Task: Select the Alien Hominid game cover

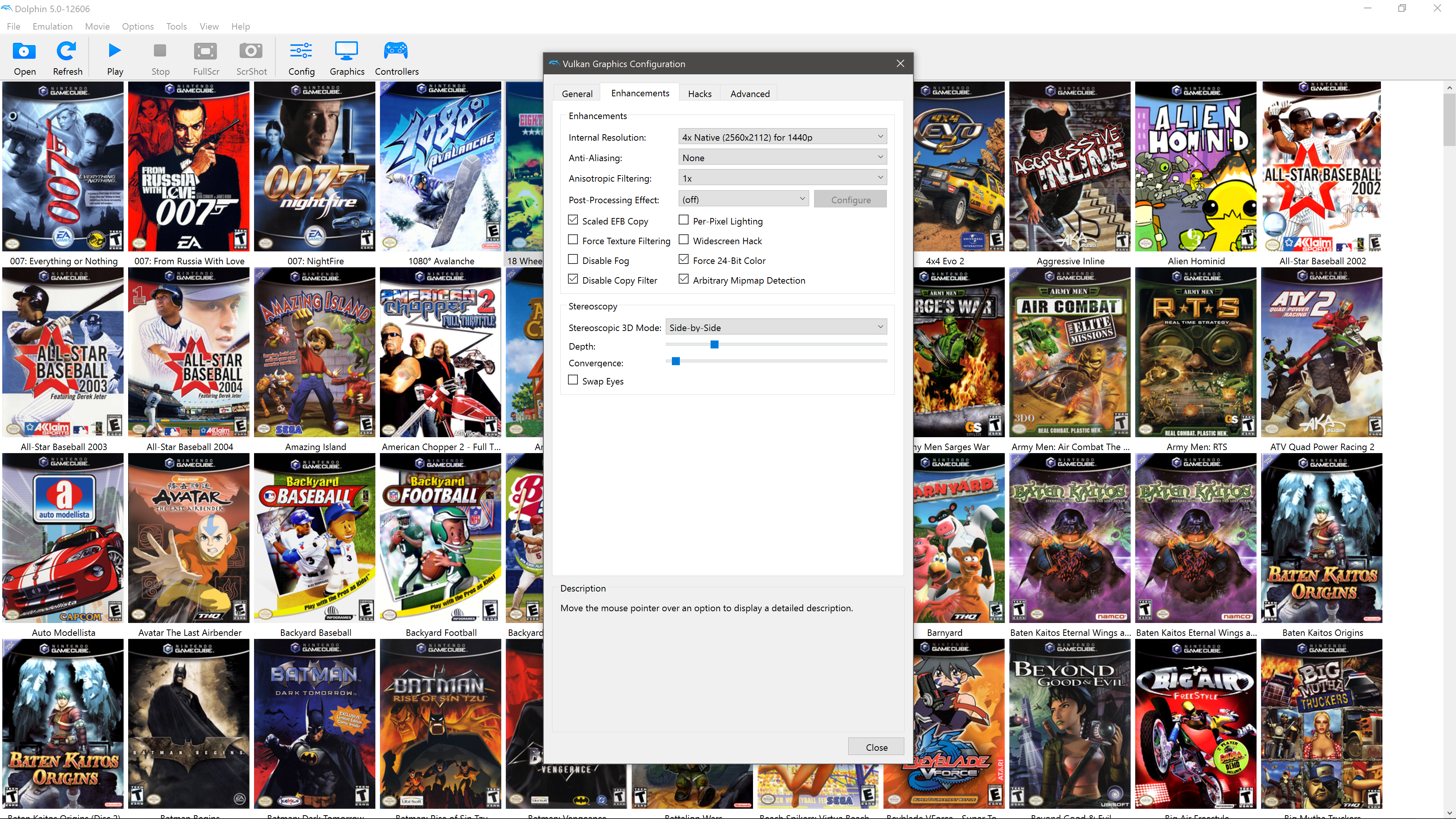Action: pyautogui.click(x=1196, y=167)
